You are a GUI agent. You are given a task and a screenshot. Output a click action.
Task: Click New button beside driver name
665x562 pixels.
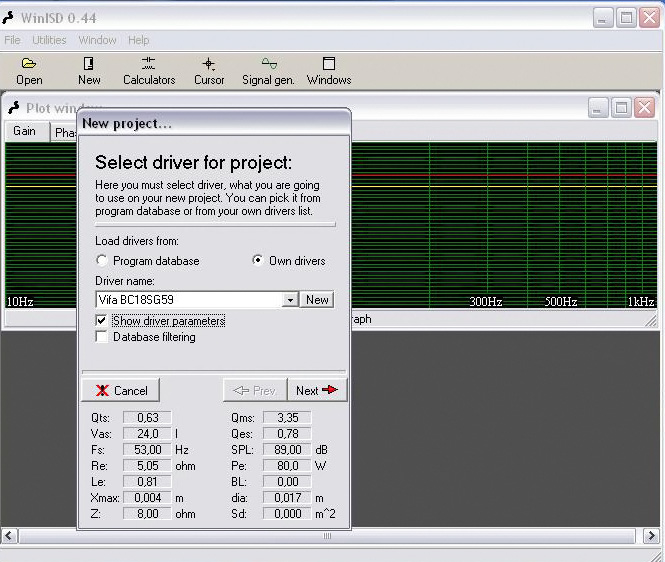point(317,300)
